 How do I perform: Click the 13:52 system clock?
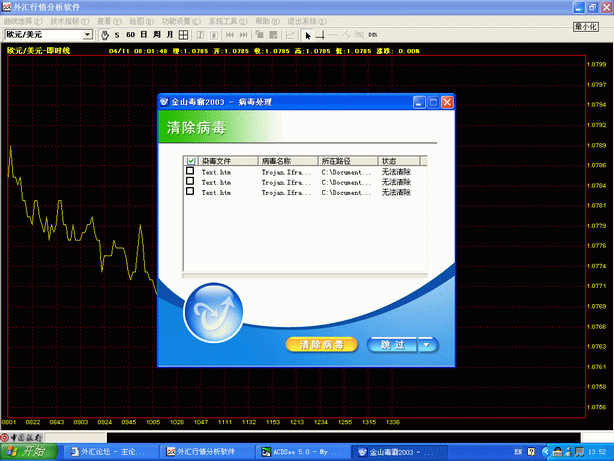click(597, 452)
